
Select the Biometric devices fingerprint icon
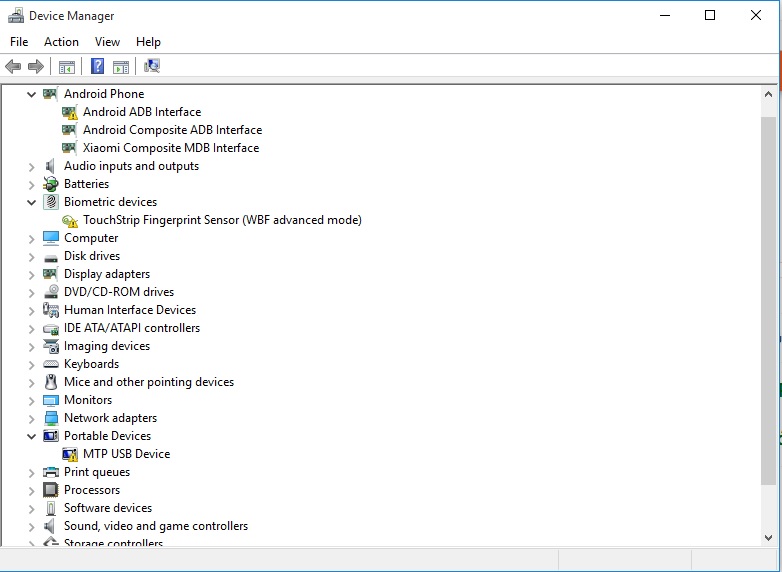(51, 202)
